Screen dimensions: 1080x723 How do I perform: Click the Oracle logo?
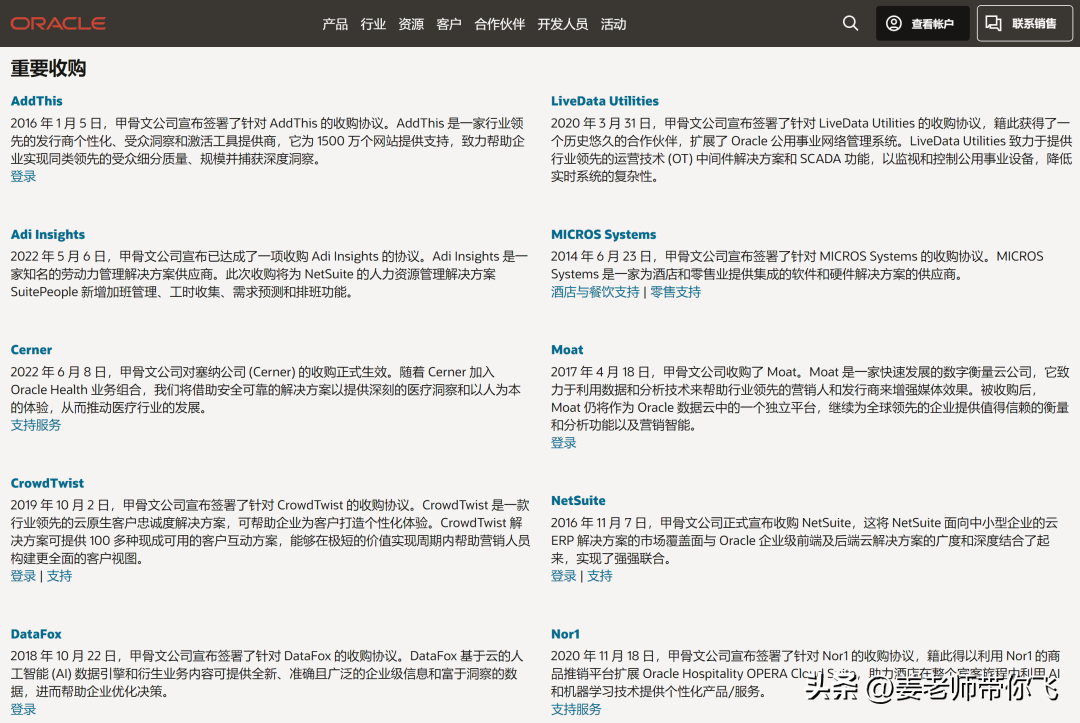58,23
